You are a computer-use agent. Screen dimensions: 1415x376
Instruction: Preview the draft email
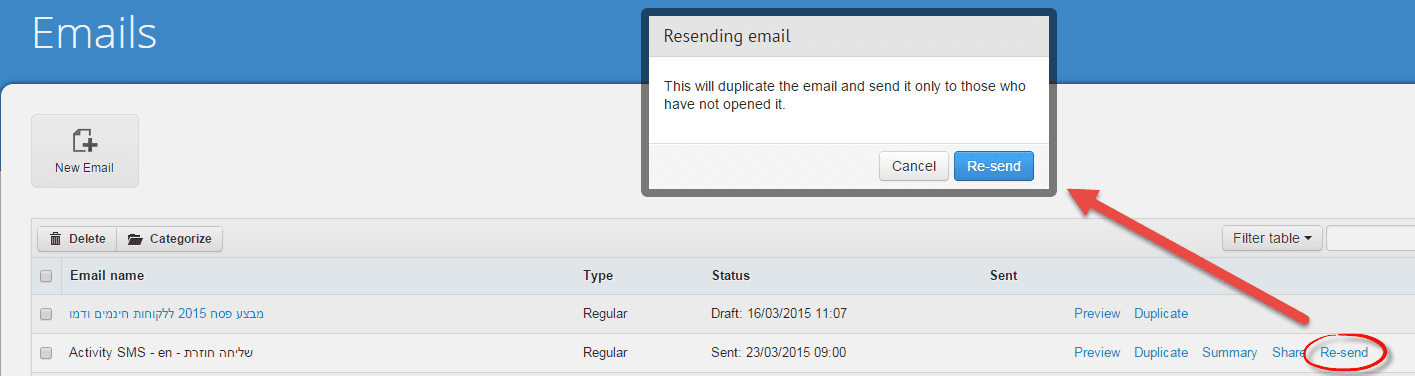1097,314
